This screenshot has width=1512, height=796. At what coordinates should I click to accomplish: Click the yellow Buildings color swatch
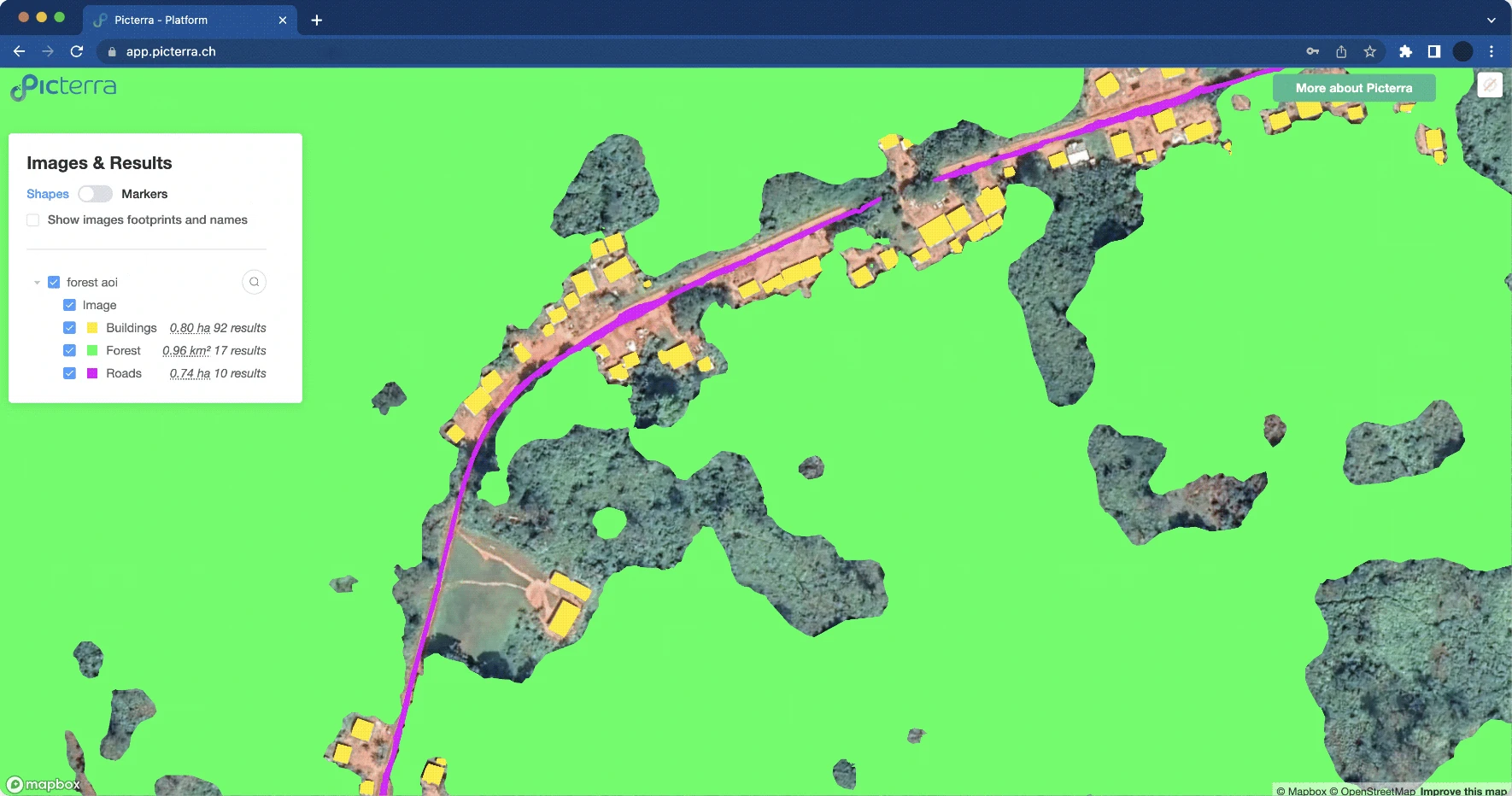(x=92, y=328)
